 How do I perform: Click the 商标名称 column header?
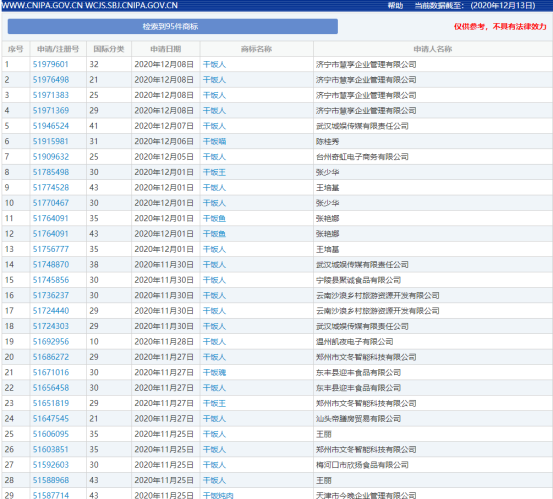256,49
